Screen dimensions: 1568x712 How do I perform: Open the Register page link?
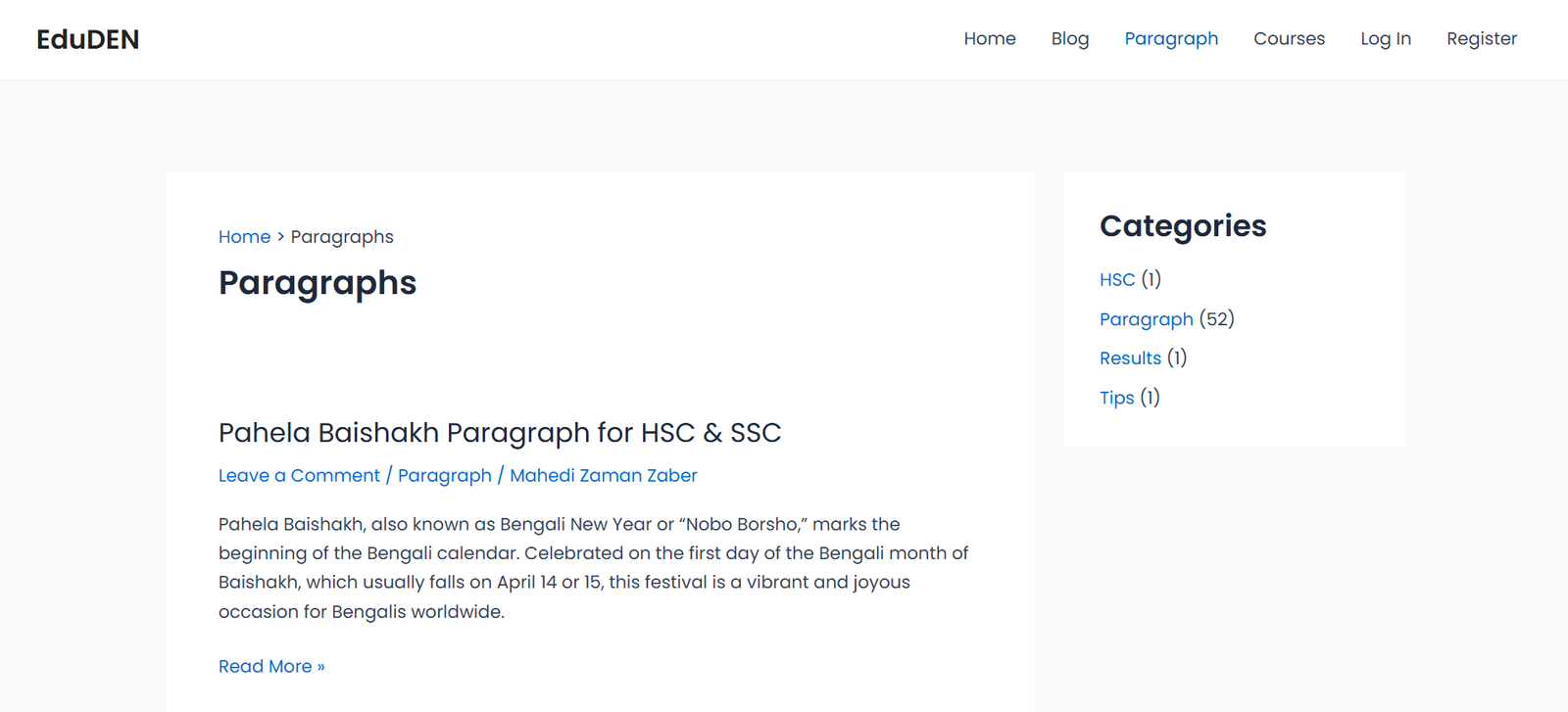click(1482, 39)
